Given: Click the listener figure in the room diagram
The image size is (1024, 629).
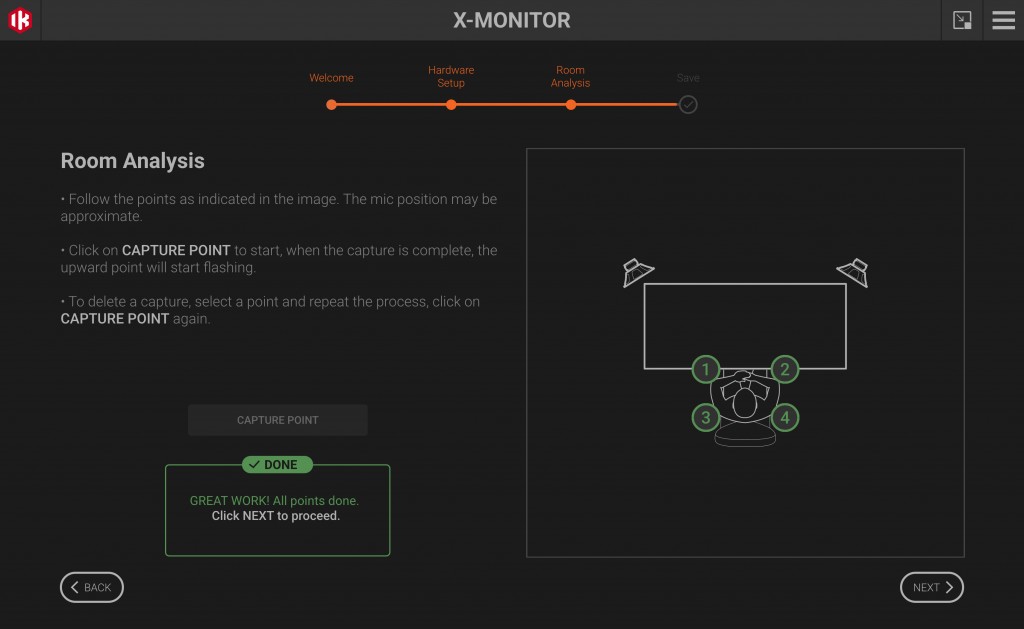Looking at the screenshot, I should 744,400.
